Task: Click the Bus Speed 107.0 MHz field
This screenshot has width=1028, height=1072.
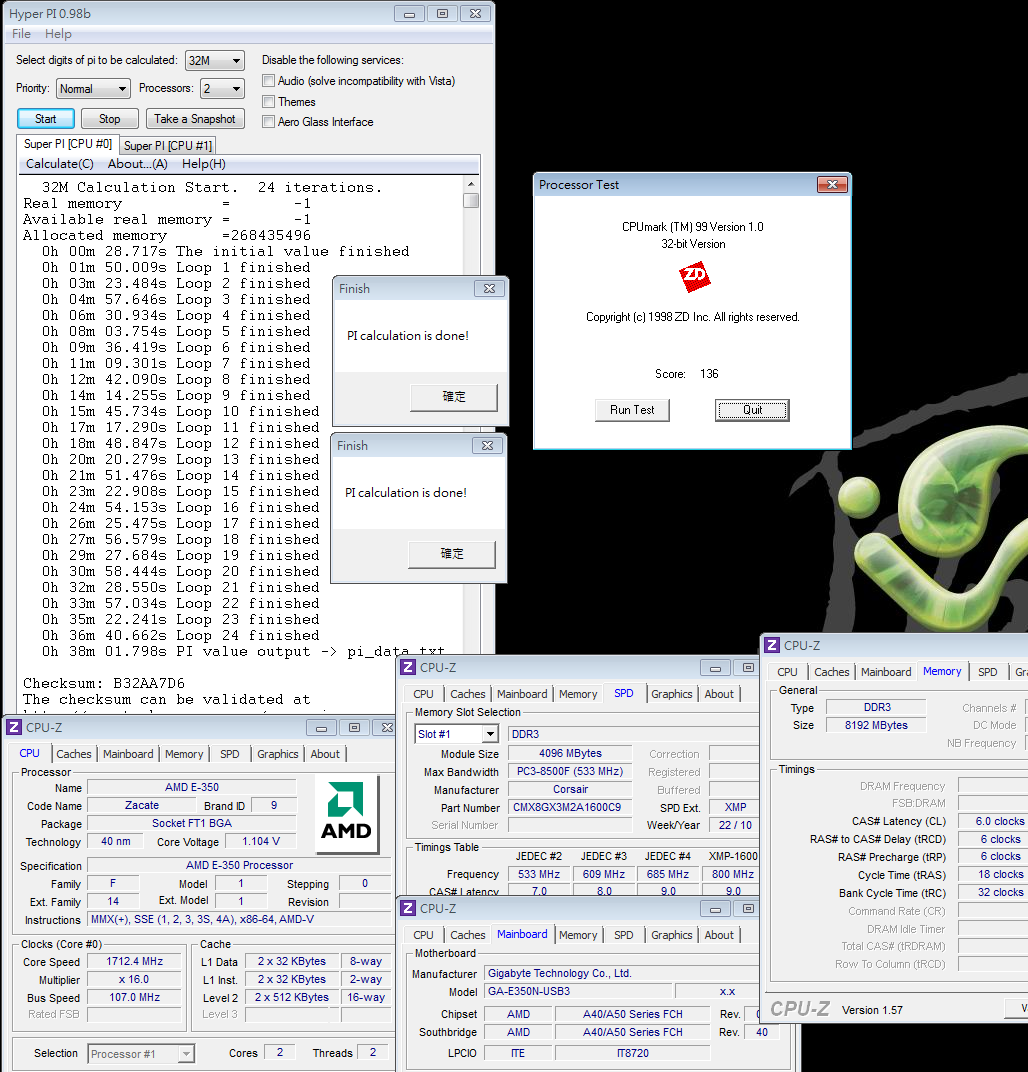Action: 135,997
